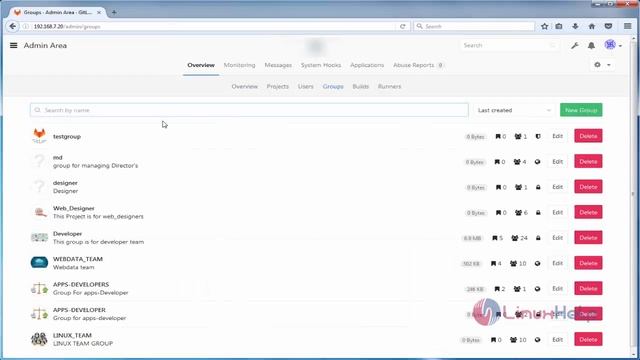Click the browser search field
This screenshot has width=640, height=360.
click(474, 26)
